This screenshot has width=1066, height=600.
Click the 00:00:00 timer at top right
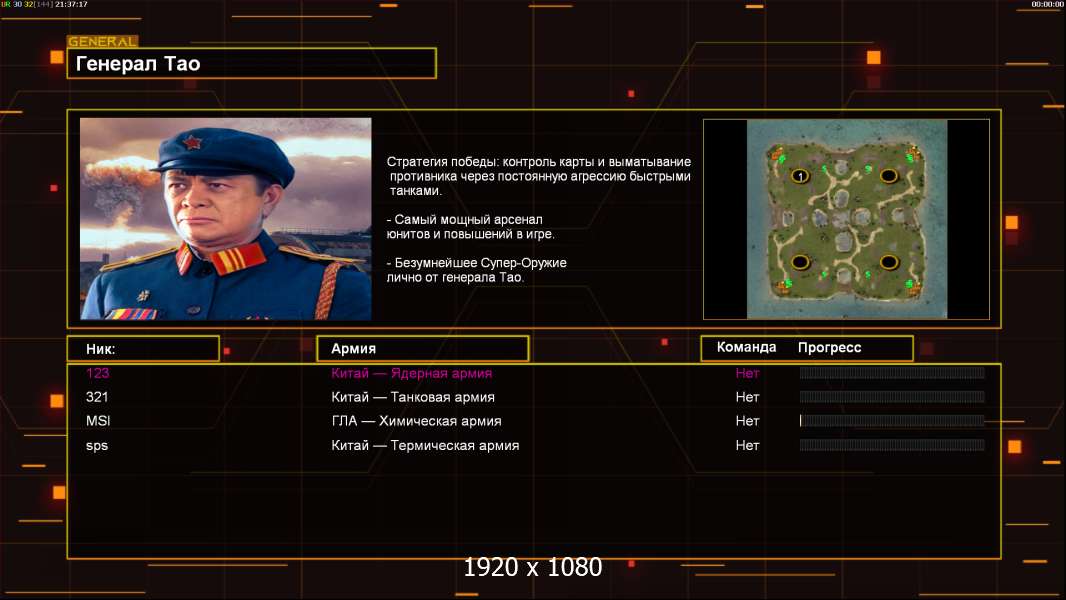(x=1047, y=4)
